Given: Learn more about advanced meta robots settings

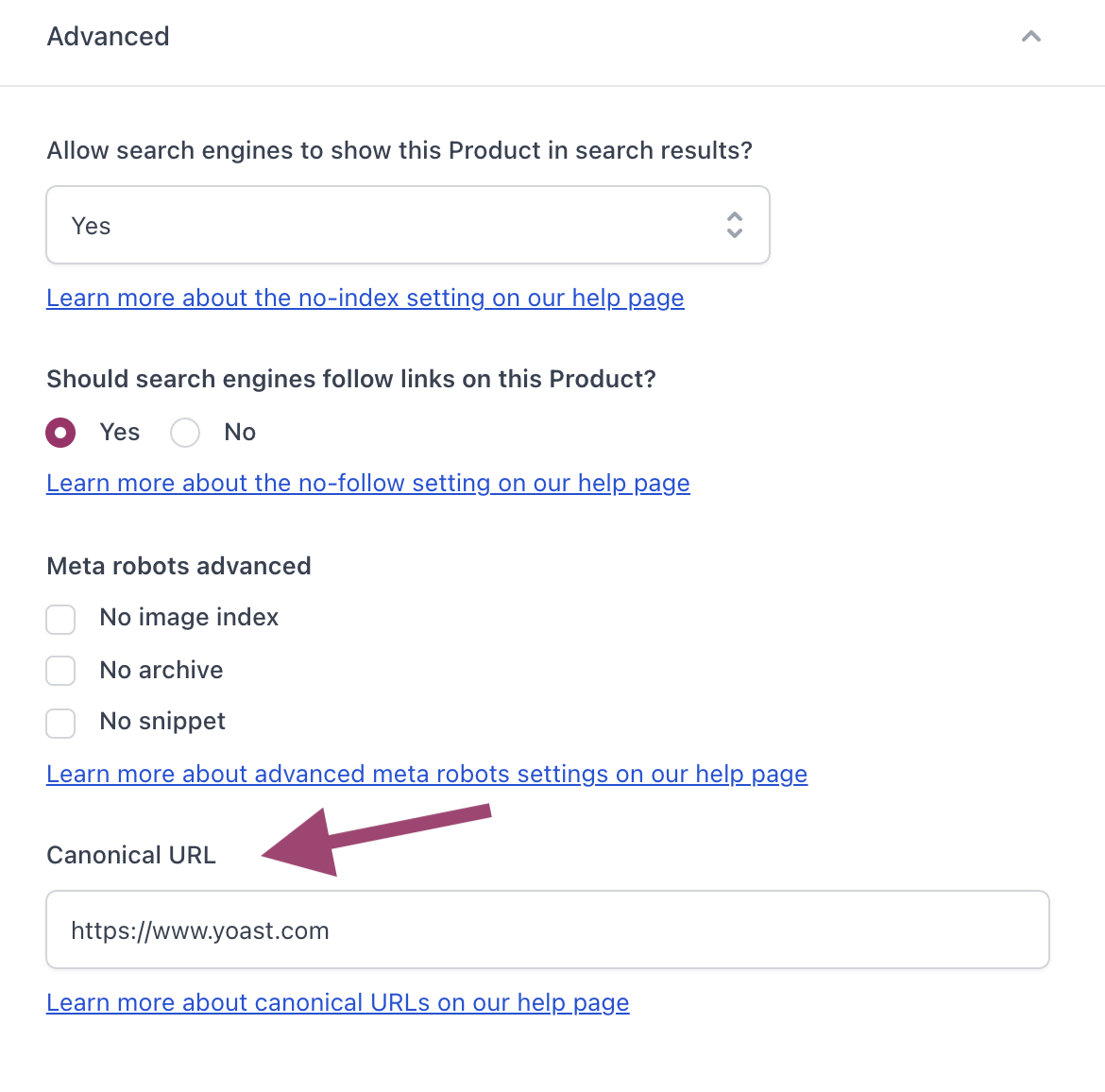Looking at the screenshot, I should tap(427, 774).
